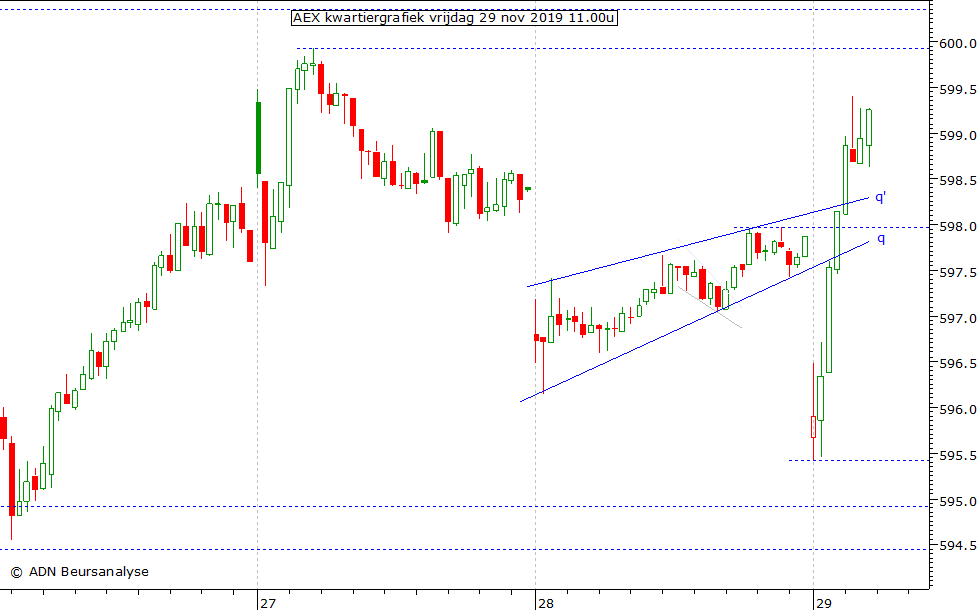
Task: Click the 599.5 price axis label
Action: 957,90
